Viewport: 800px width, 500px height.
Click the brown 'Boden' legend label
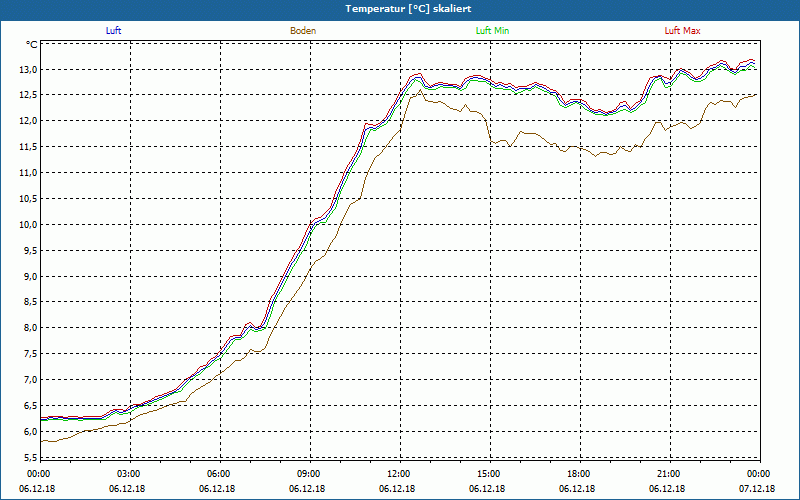pos(303,31)
